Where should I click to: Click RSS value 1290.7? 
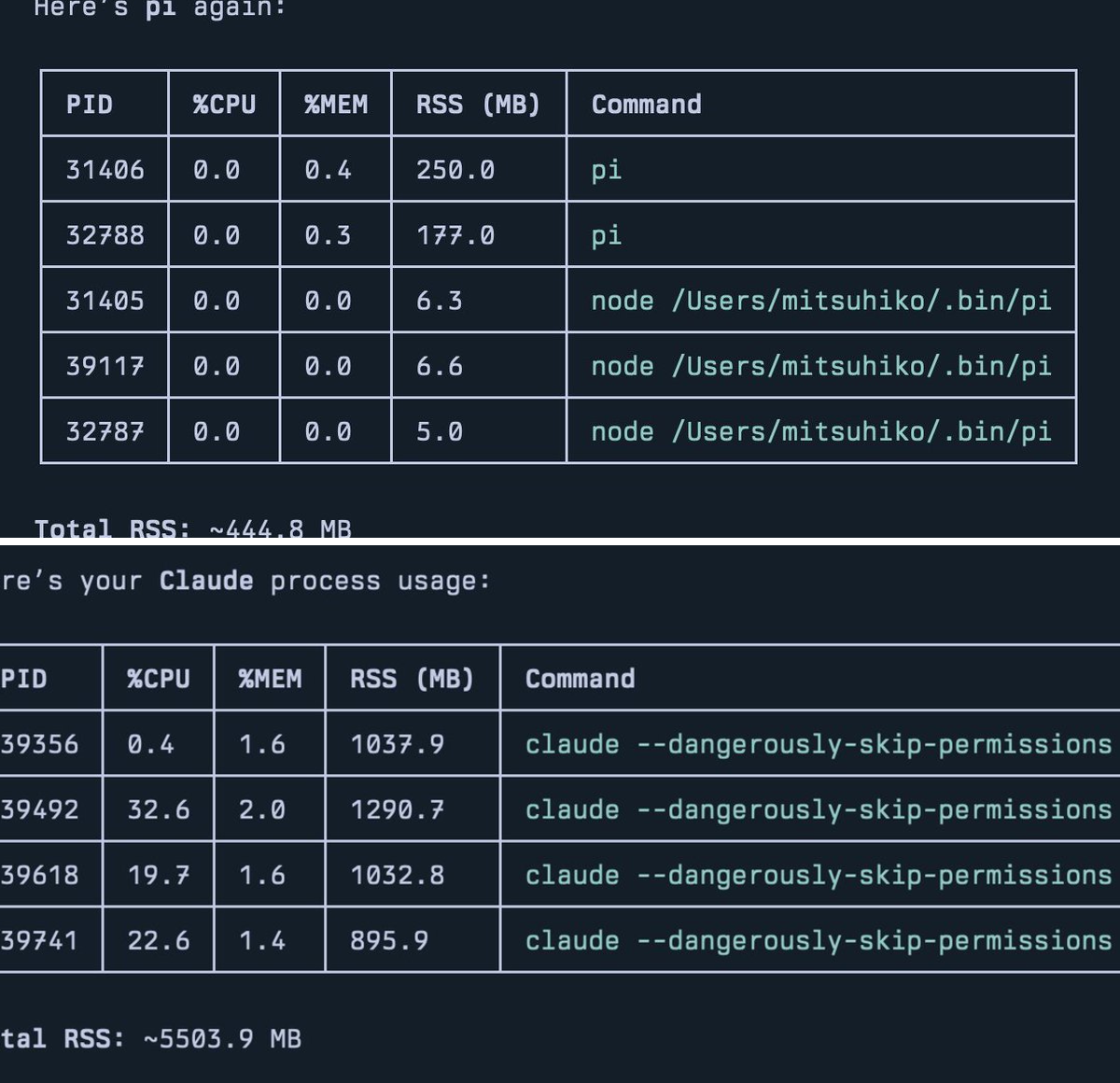[x=397, y=809]
